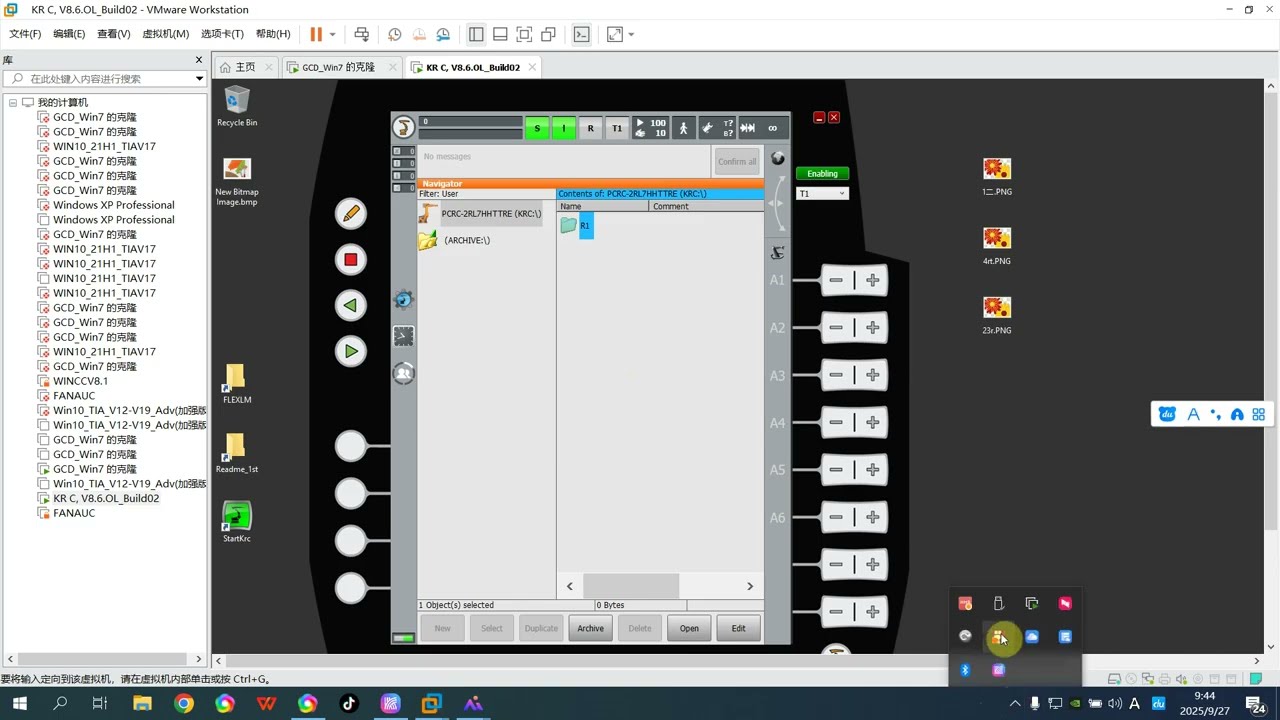The height and width of the screenshot is (720, 1280).
Task: Open the dropdown arrow next to Pause
Action: click(333, 34)
